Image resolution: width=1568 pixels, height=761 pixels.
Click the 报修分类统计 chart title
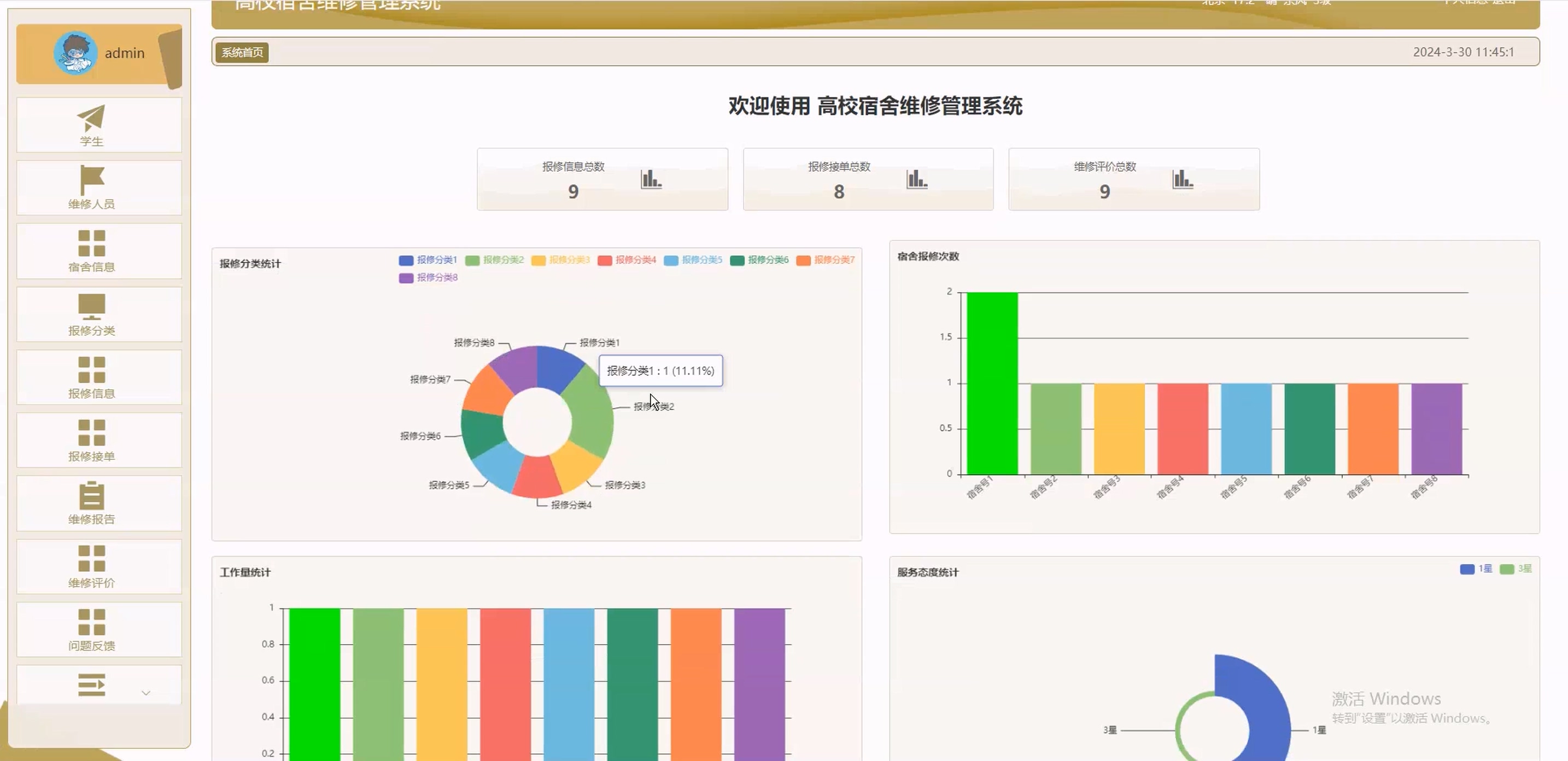250,264
